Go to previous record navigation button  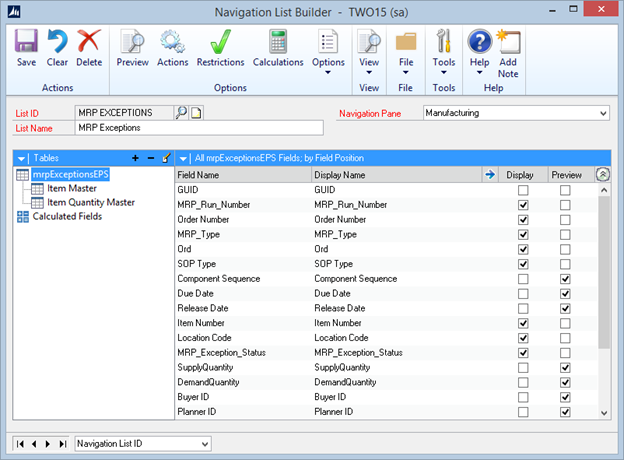click(34, 444)
